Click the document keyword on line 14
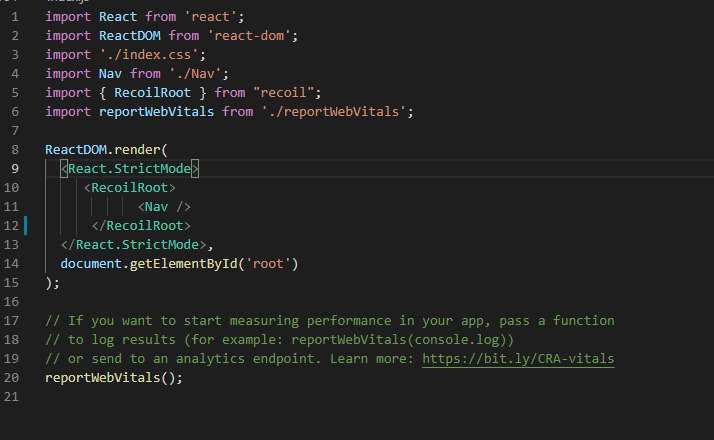 [91, 264]
